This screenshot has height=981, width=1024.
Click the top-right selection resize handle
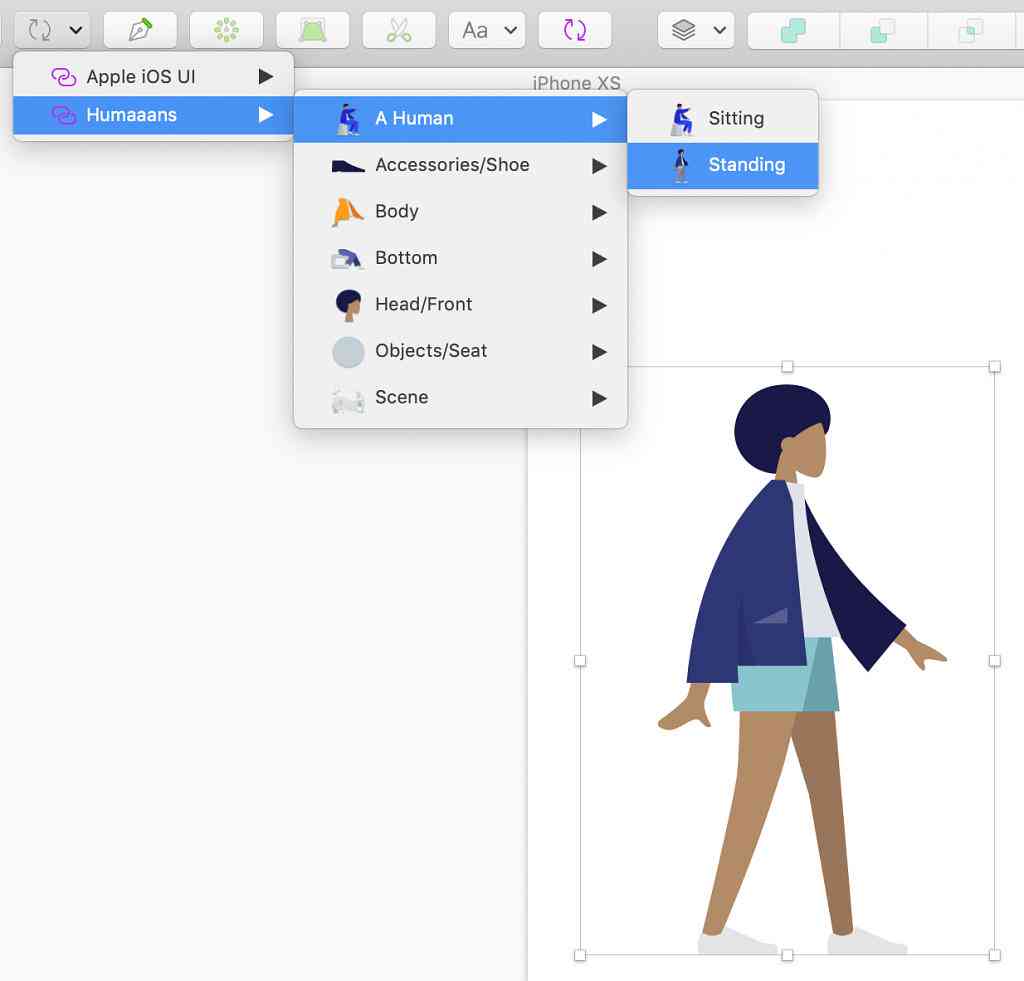point(994,366)
